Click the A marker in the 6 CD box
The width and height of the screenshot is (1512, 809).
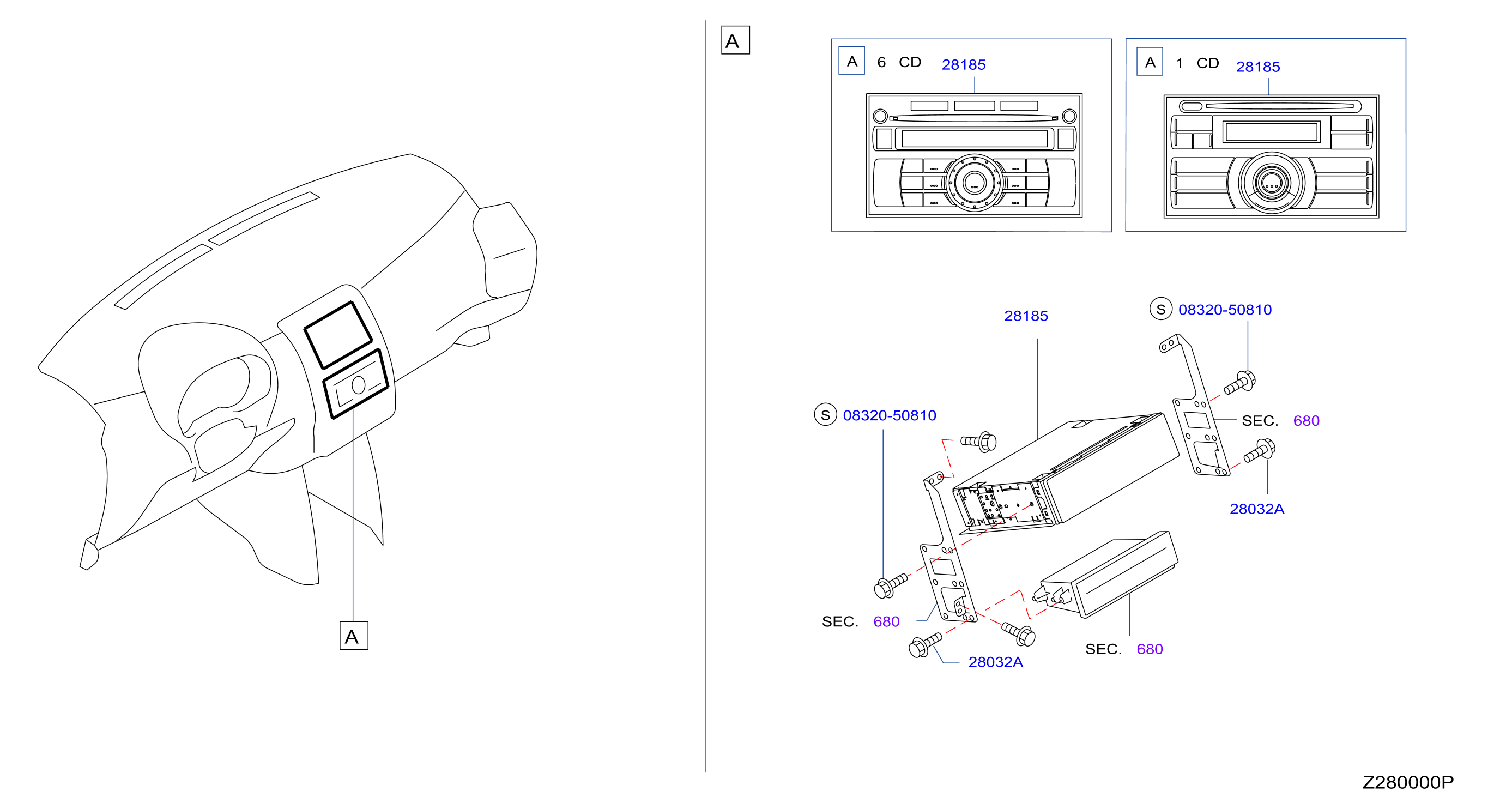852,61
